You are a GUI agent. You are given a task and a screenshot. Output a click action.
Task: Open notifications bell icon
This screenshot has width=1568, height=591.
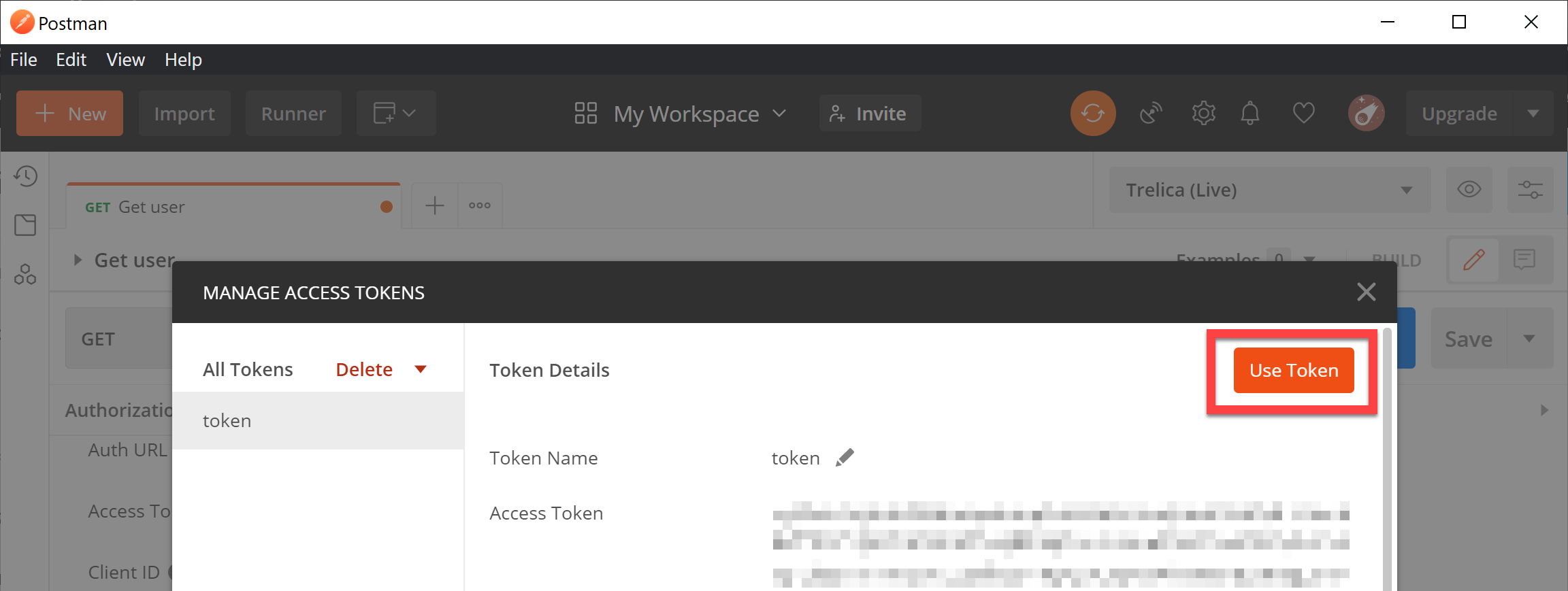click(1250, 113)
